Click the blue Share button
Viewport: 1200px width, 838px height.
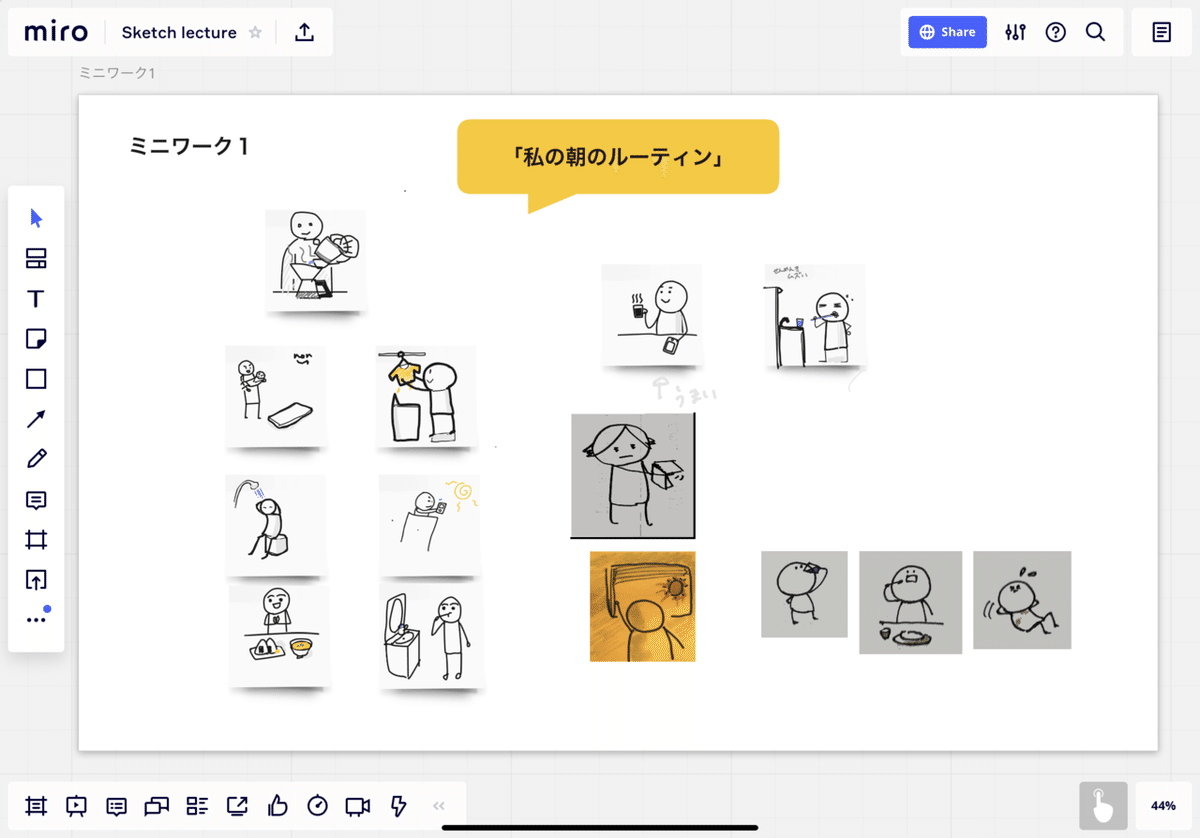tap(947, 31)
